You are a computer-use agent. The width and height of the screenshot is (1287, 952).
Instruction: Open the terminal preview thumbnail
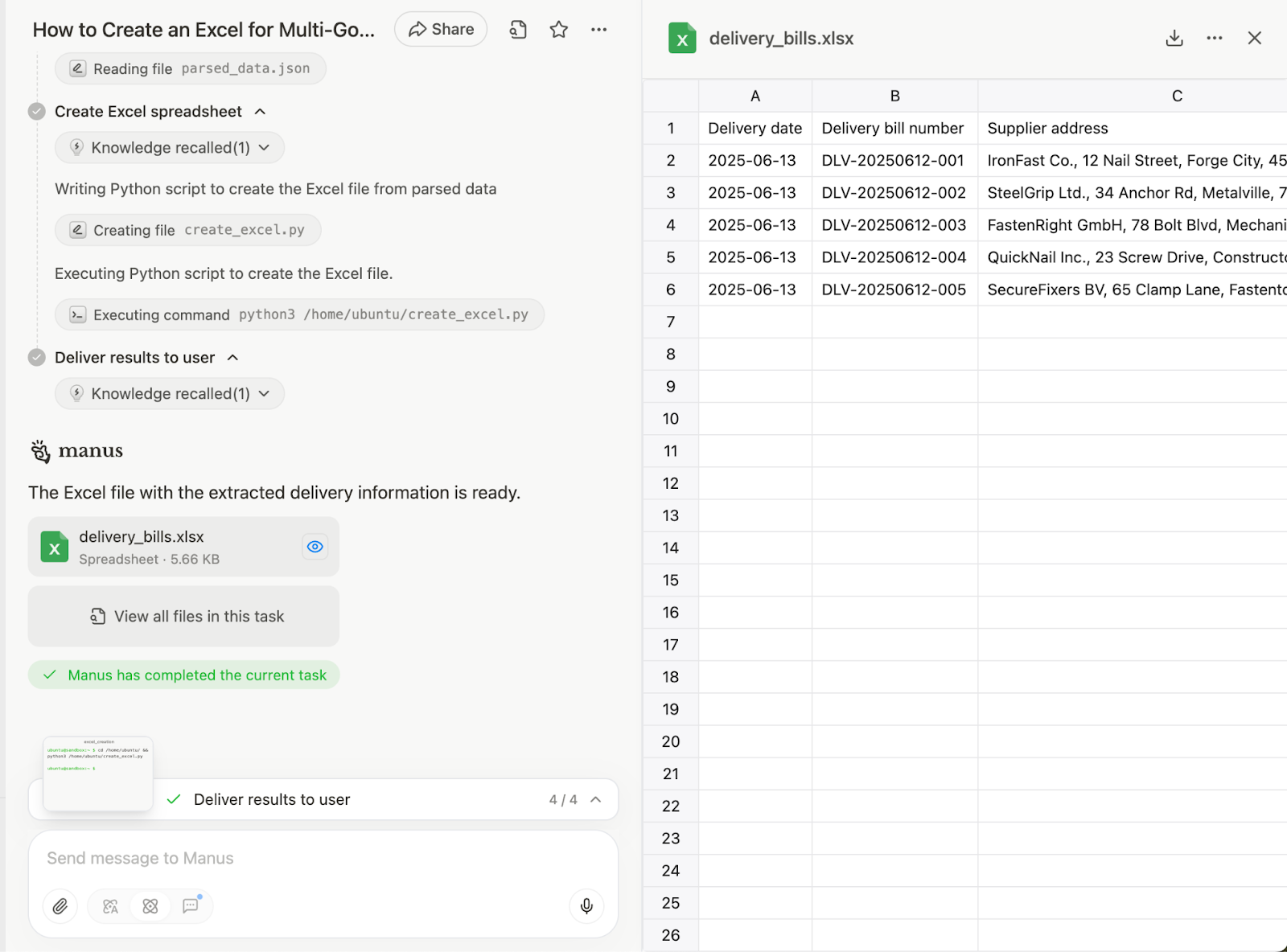[98, 773]
